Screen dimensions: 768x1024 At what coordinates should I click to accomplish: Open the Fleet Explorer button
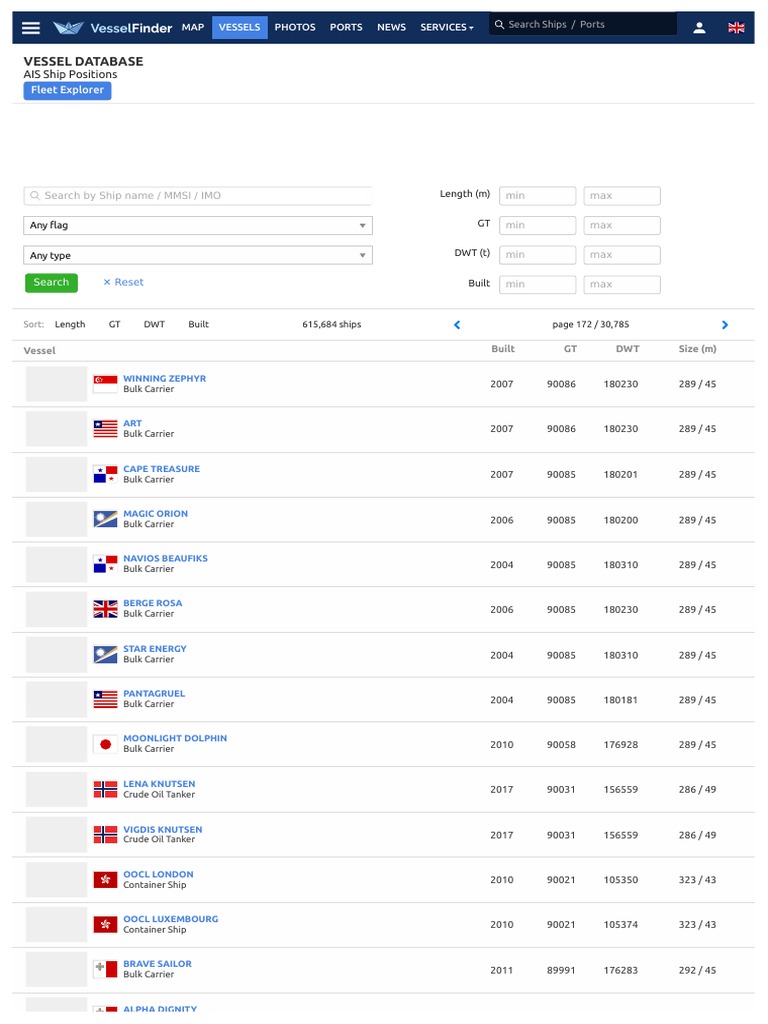click(67, 90)
